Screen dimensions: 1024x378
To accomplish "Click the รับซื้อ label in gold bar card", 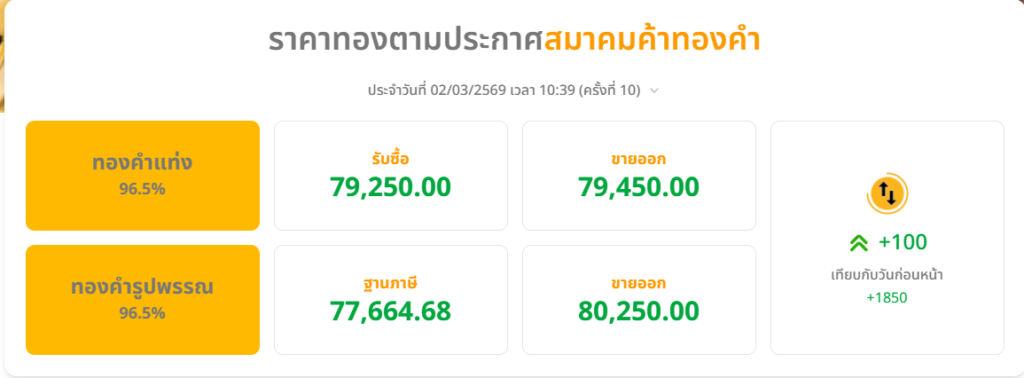I will coord(391,159).
